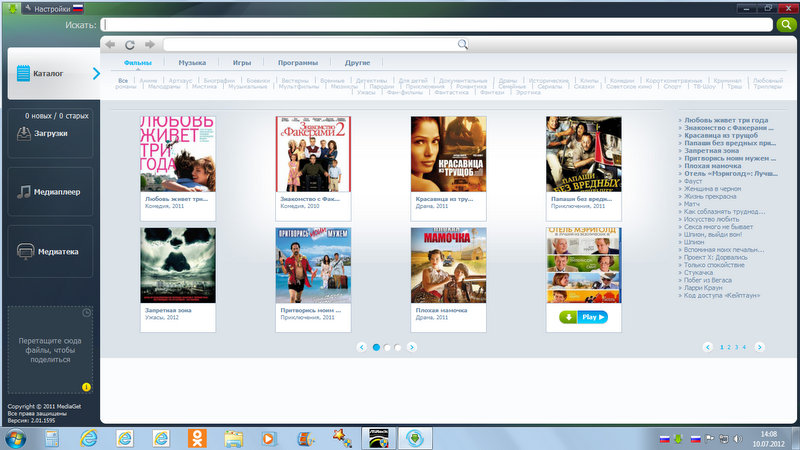Go to page 2 of the right title list
800x450 pixels.
pos(729,347)
